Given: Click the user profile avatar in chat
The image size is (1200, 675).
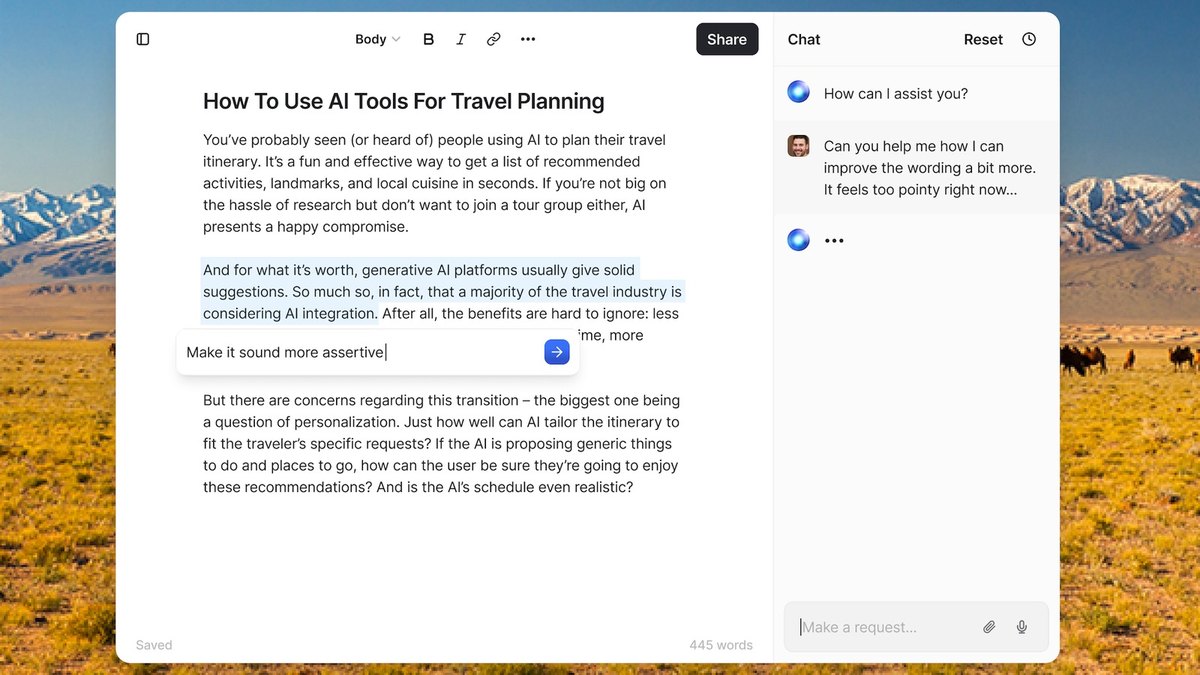Looking at the screenshot, I should [798, 146].
